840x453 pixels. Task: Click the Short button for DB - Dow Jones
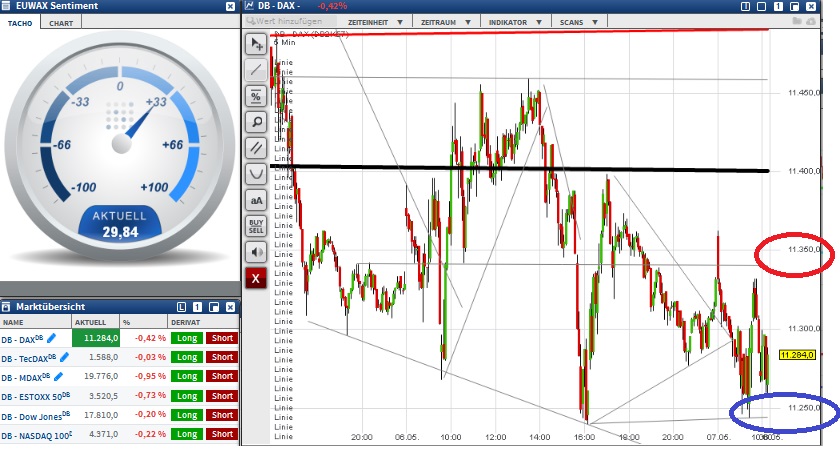pos(222,415)
